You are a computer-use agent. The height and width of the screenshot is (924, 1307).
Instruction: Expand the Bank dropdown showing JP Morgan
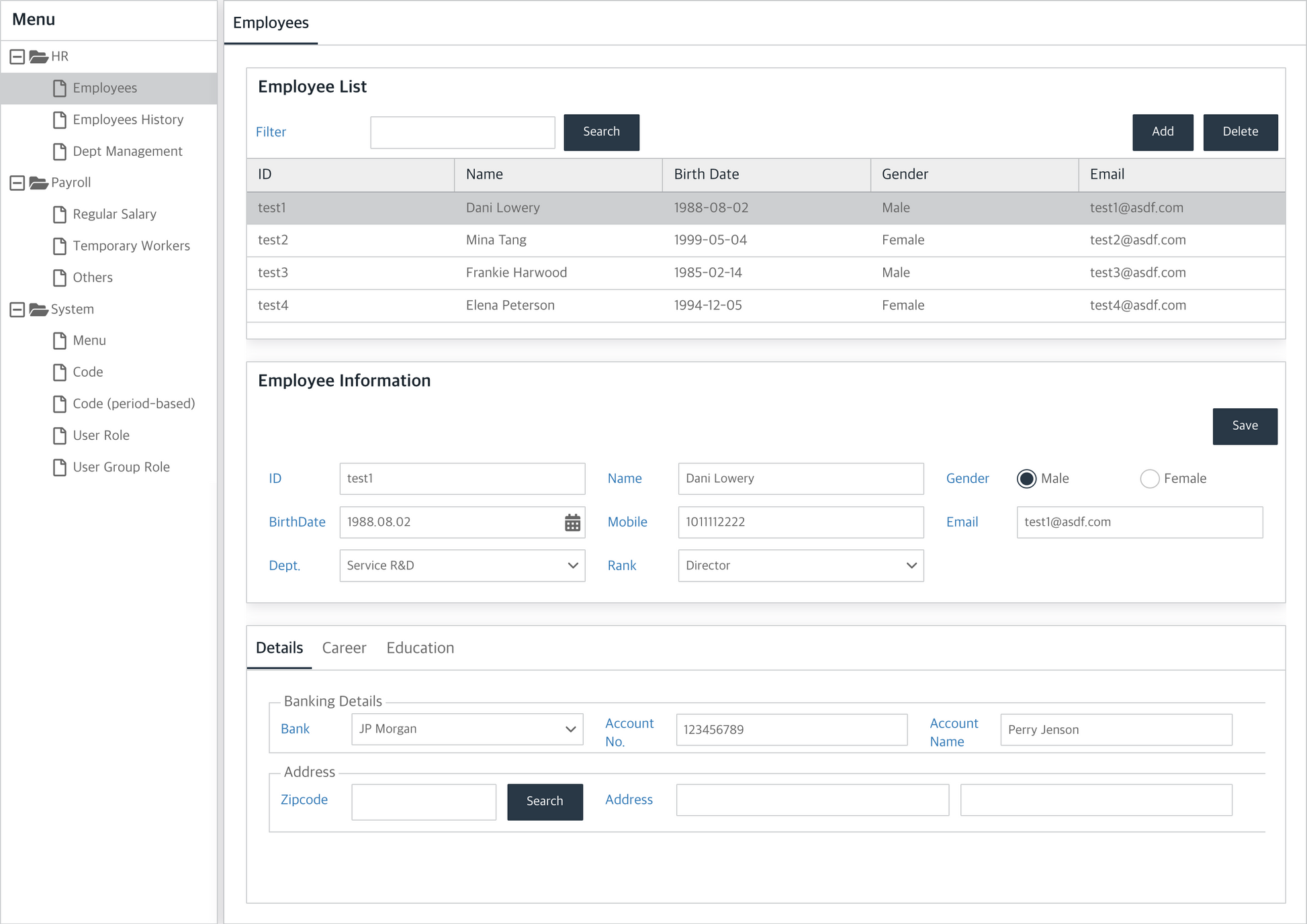(467, 729)
